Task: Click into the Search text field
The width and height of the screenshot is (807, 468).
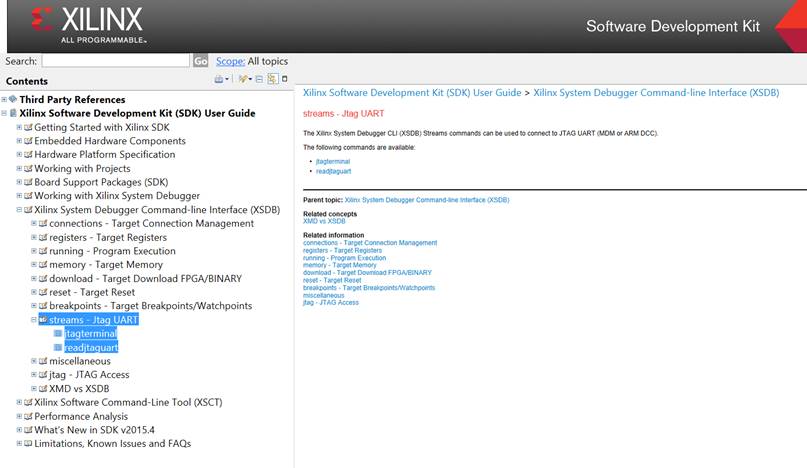Action: 115,61
